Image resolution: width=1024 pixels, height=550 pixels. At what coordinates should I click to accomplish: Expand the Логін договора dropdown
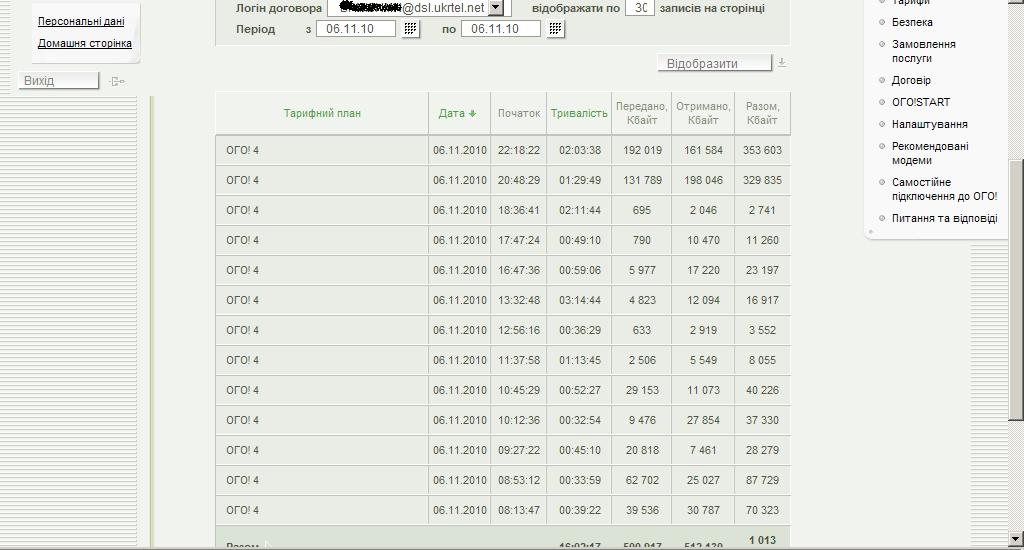pyautogui.click(x=496, y=8)
